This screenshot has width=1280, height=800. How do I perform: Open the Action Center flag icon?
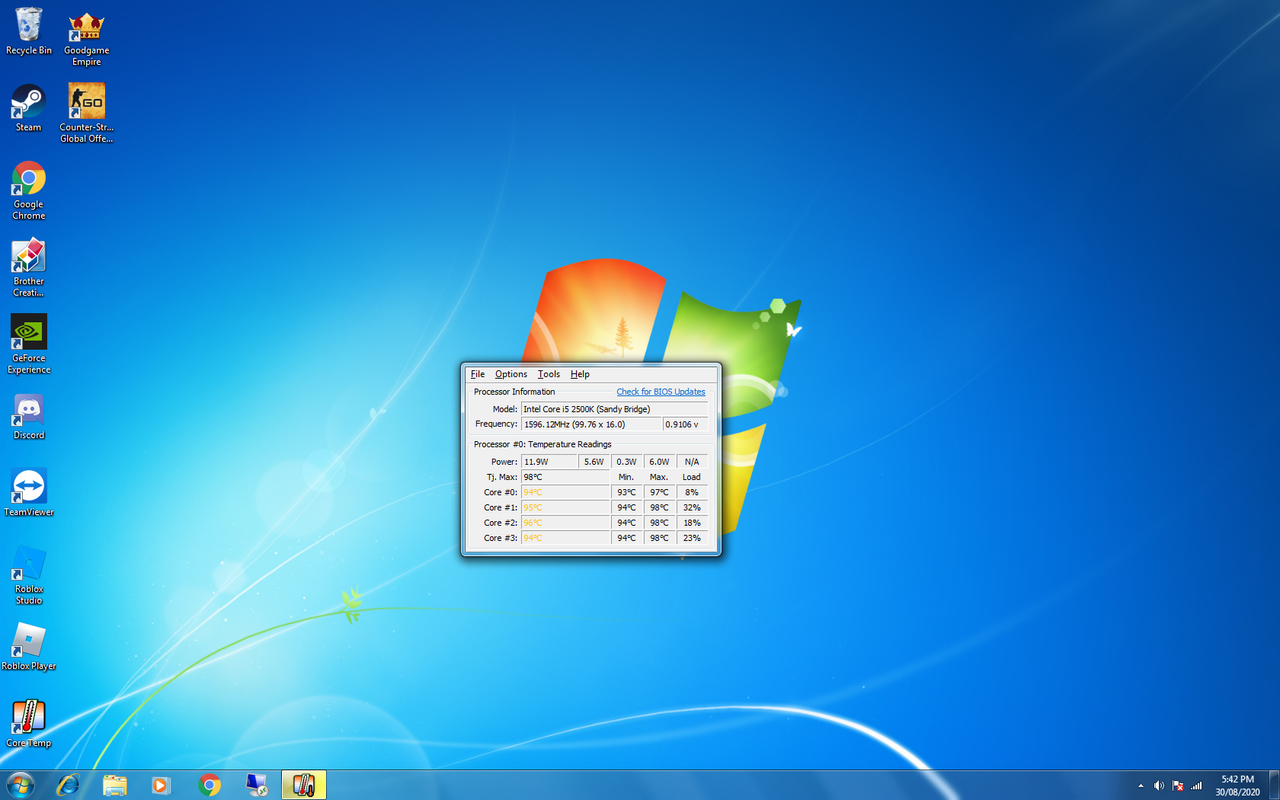1178,786
